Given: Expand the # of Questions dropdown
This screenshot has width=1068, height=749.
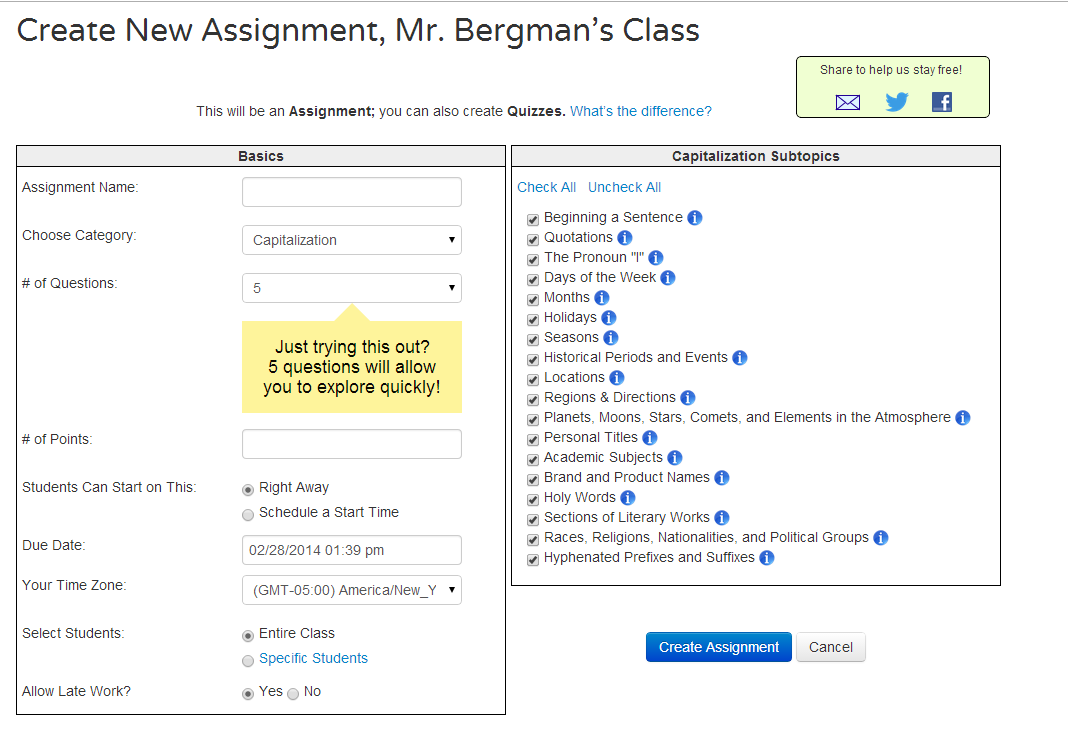Looking at the screenshot, I should [351, 288].
